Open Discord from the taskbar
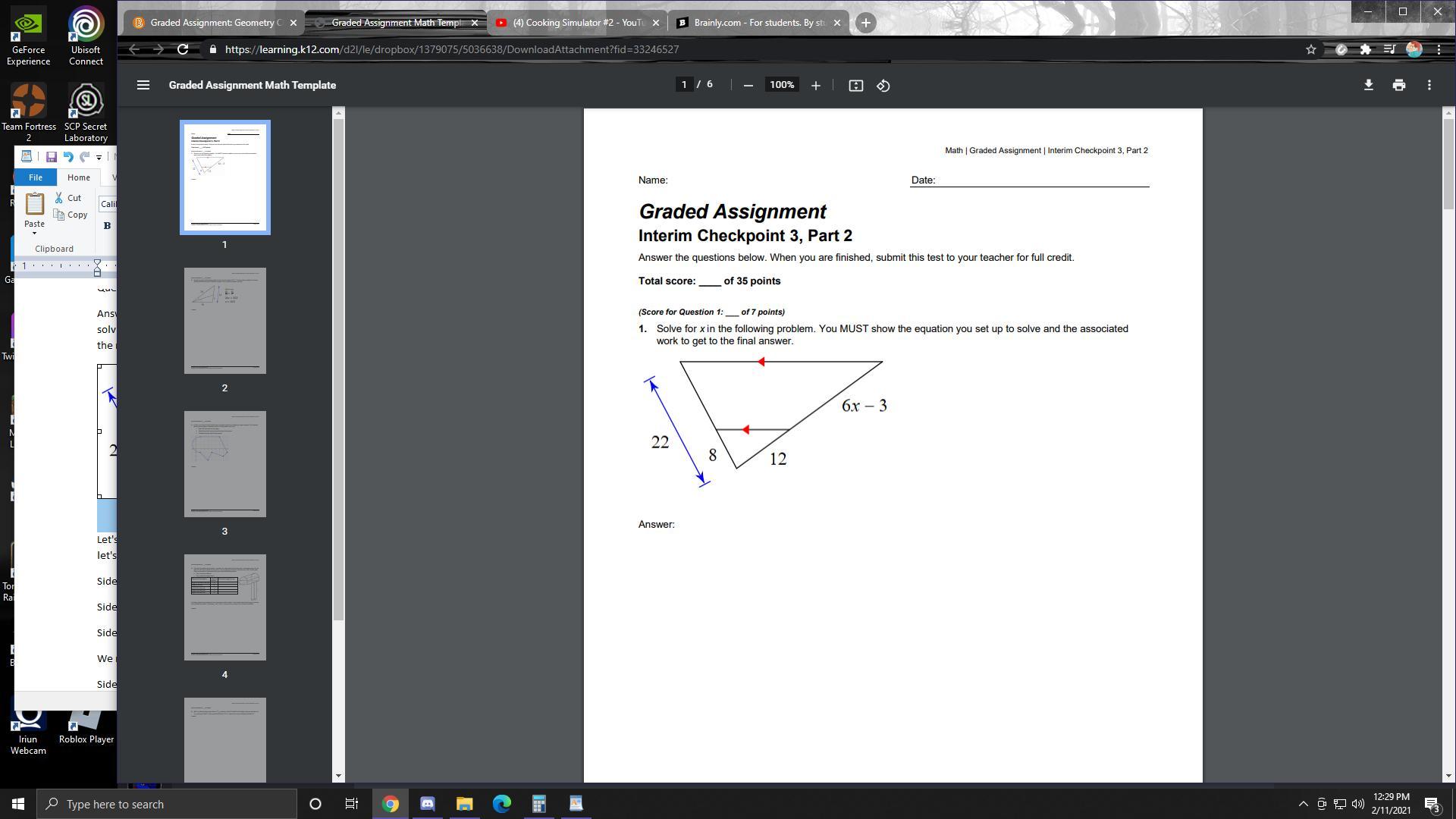 click(427, 804)
